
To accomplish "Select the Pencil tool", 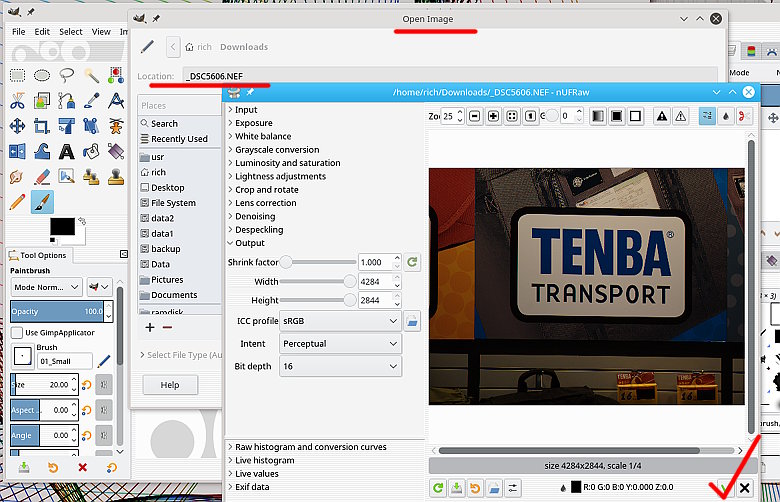I will coord(17,202).
